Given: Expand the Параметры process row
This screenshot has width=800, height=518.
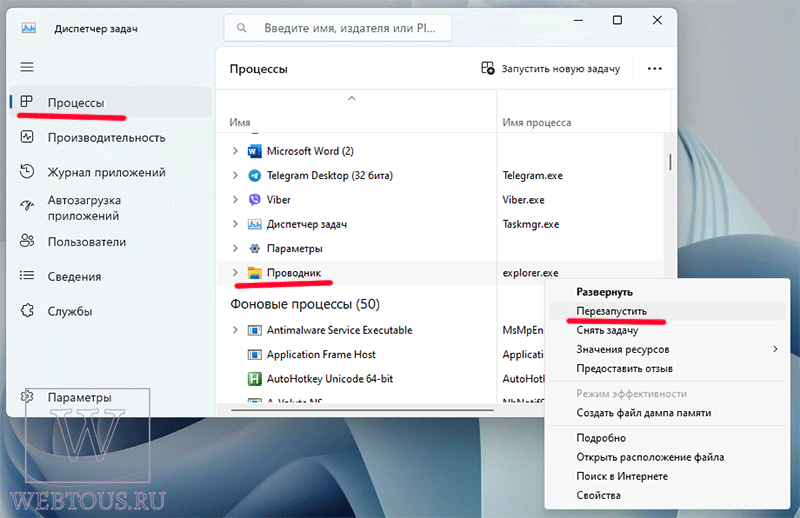Looking at the screenshot, I should [x=235, y=248].
